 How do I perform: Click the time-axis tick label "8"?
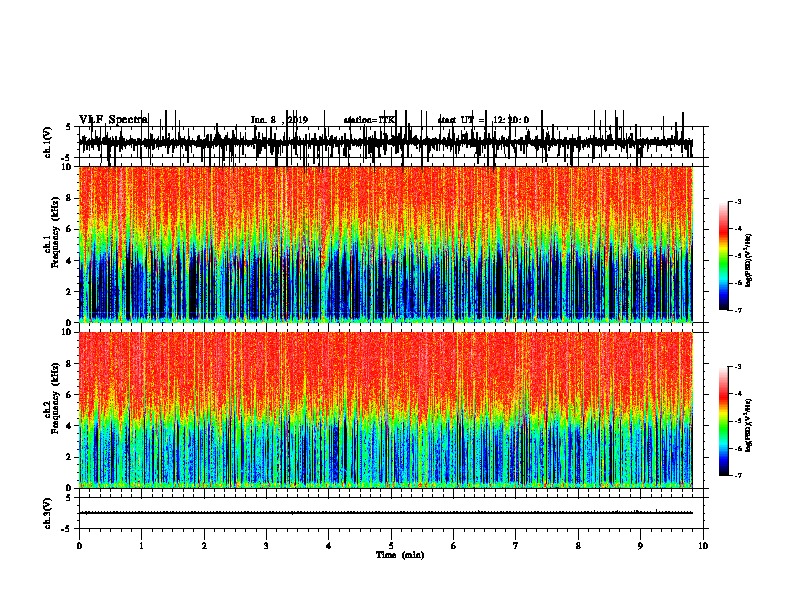(578, 546)
